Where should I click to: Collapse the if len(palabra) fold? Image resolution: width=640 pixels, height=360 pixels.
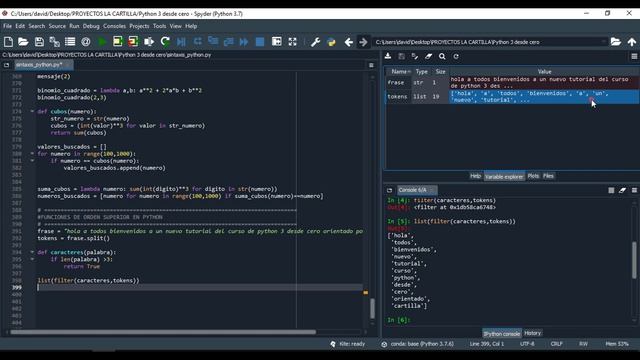click(32, 259)
